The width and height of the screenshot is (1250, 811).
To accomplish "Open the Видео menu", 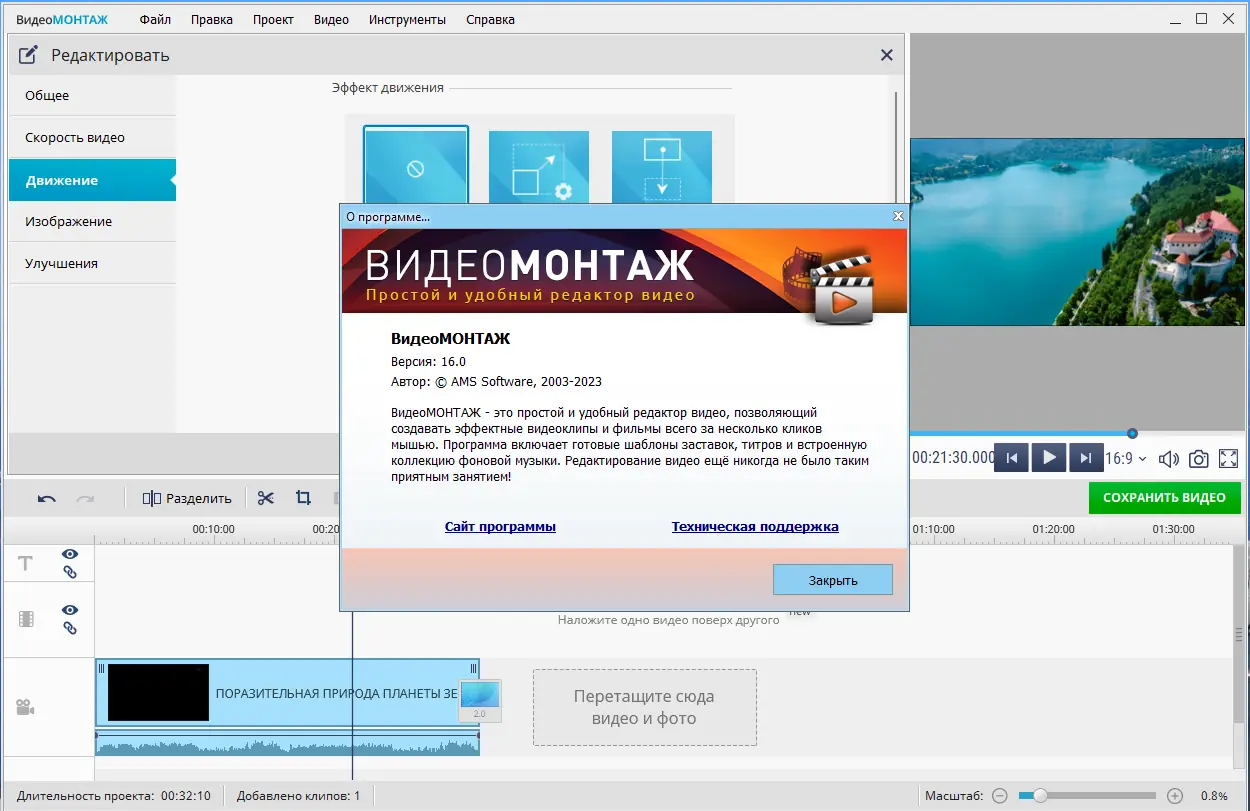I will point(331,19).
